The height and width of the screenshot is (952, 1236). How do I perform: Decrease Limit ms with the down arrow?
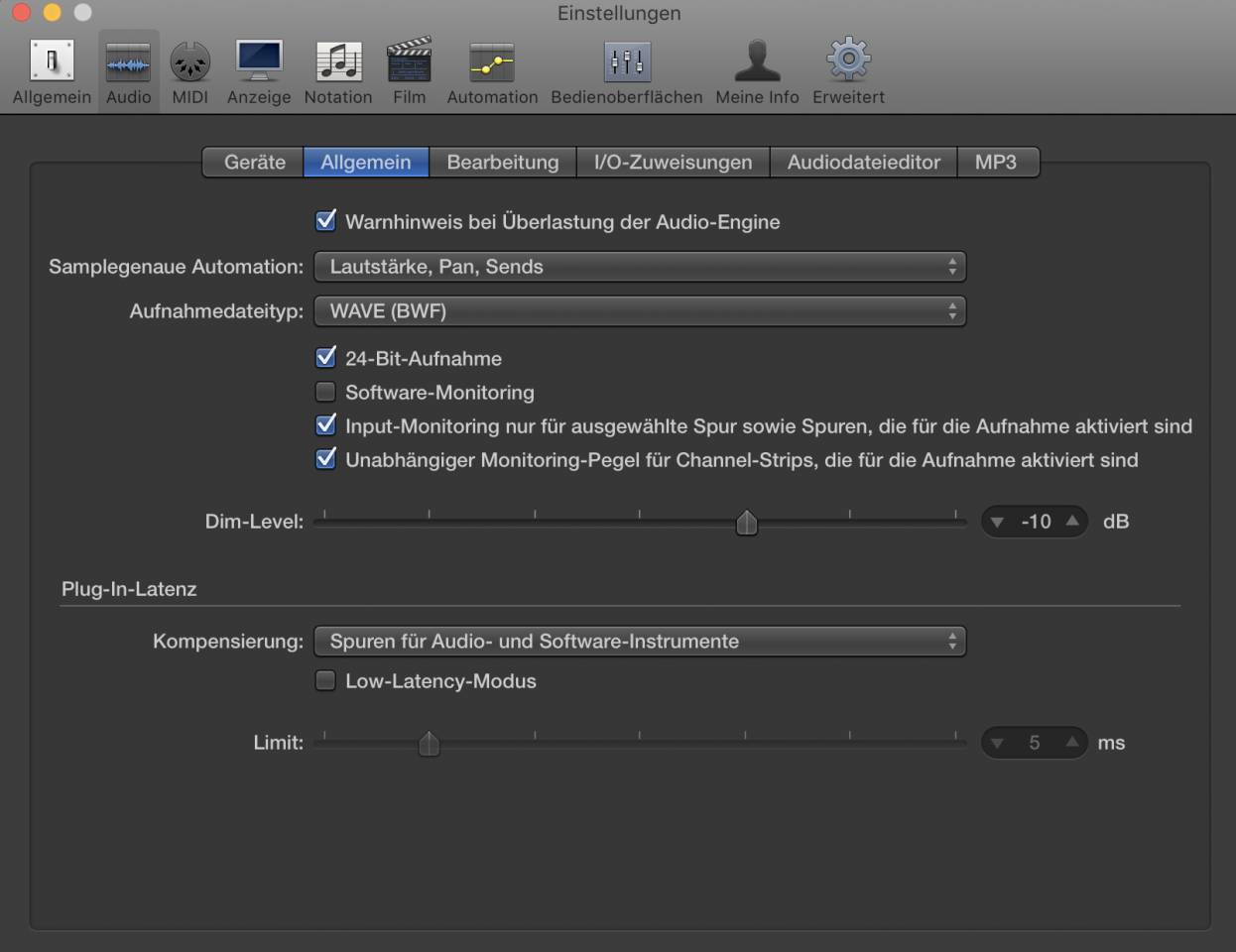[998, 743]
